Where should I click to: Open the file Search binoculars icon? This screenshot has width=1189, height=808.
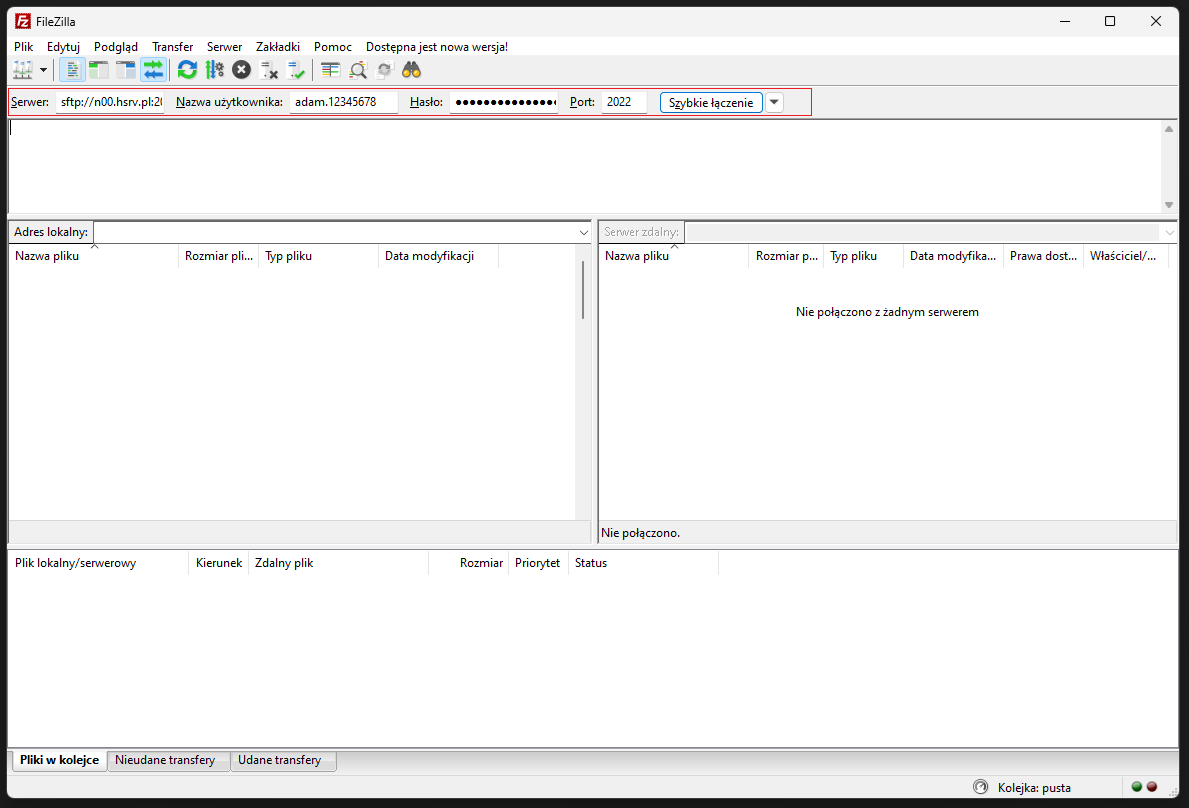[411, 69]
